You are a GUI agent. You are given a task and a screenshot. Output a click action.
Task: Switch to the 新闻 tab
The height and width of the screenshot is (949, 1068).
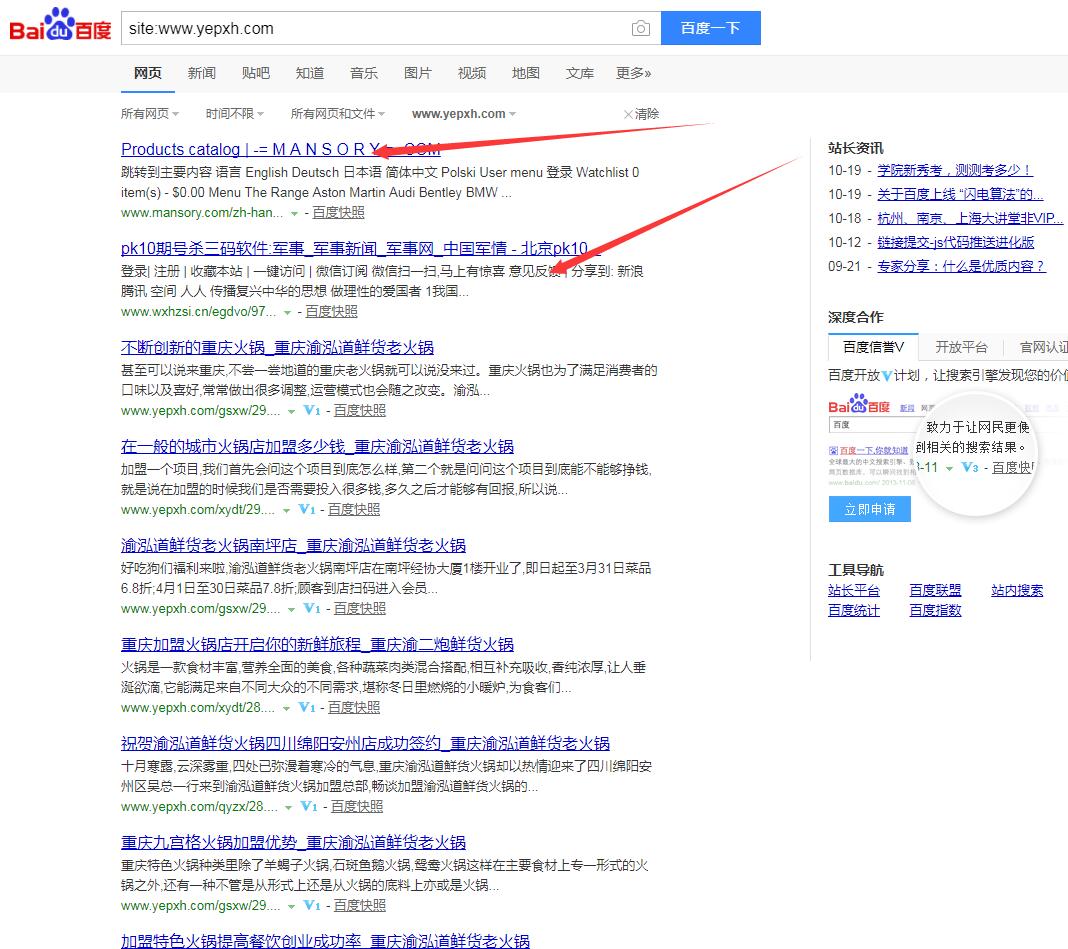(202, 73)
